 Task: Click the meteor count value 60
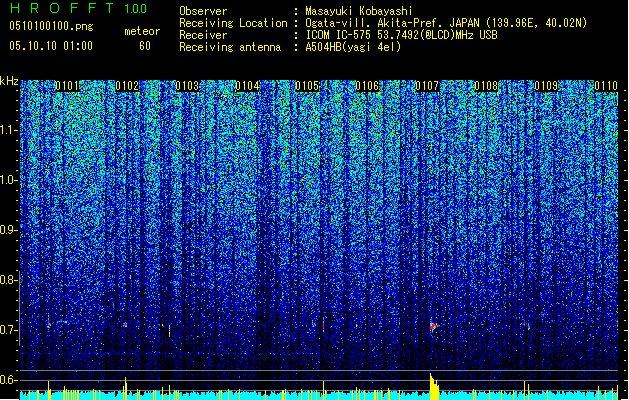[x=145, y=46]
